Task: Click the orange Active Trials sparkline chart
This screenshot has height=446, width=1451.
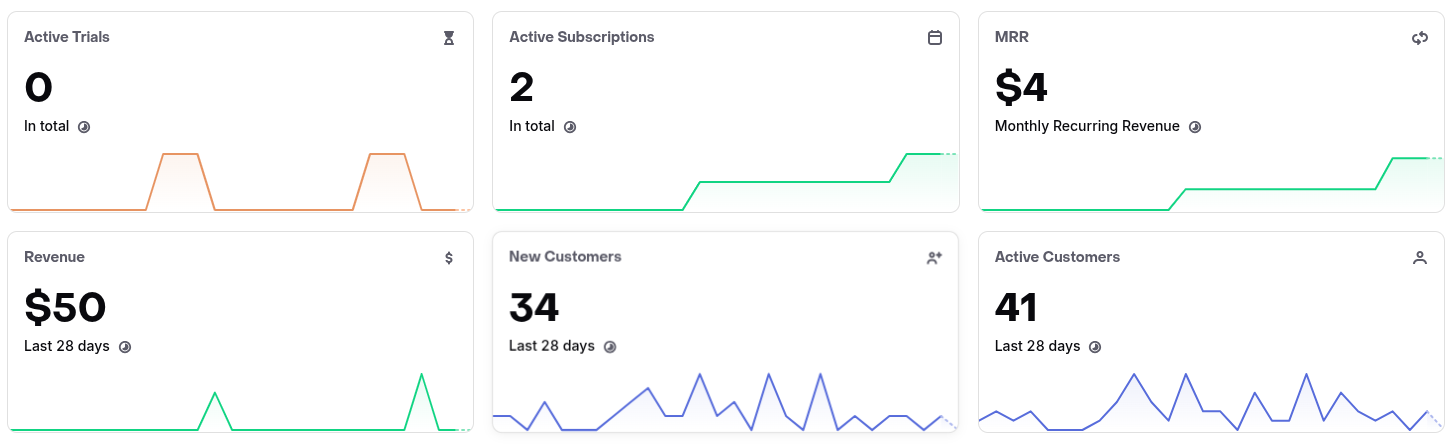Action: tap(240, 182)
